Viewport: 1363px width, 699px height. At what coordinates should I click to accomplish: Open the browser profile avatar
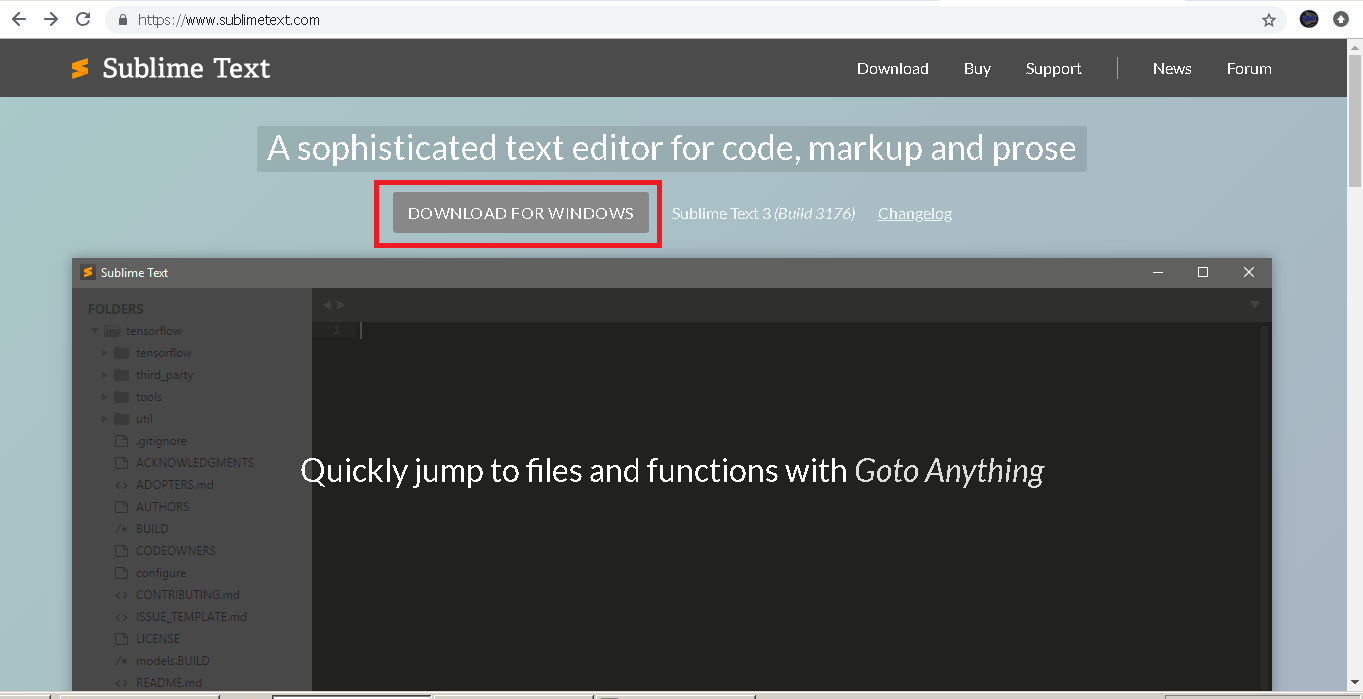pyautogui.click(x=1308, y=19)
